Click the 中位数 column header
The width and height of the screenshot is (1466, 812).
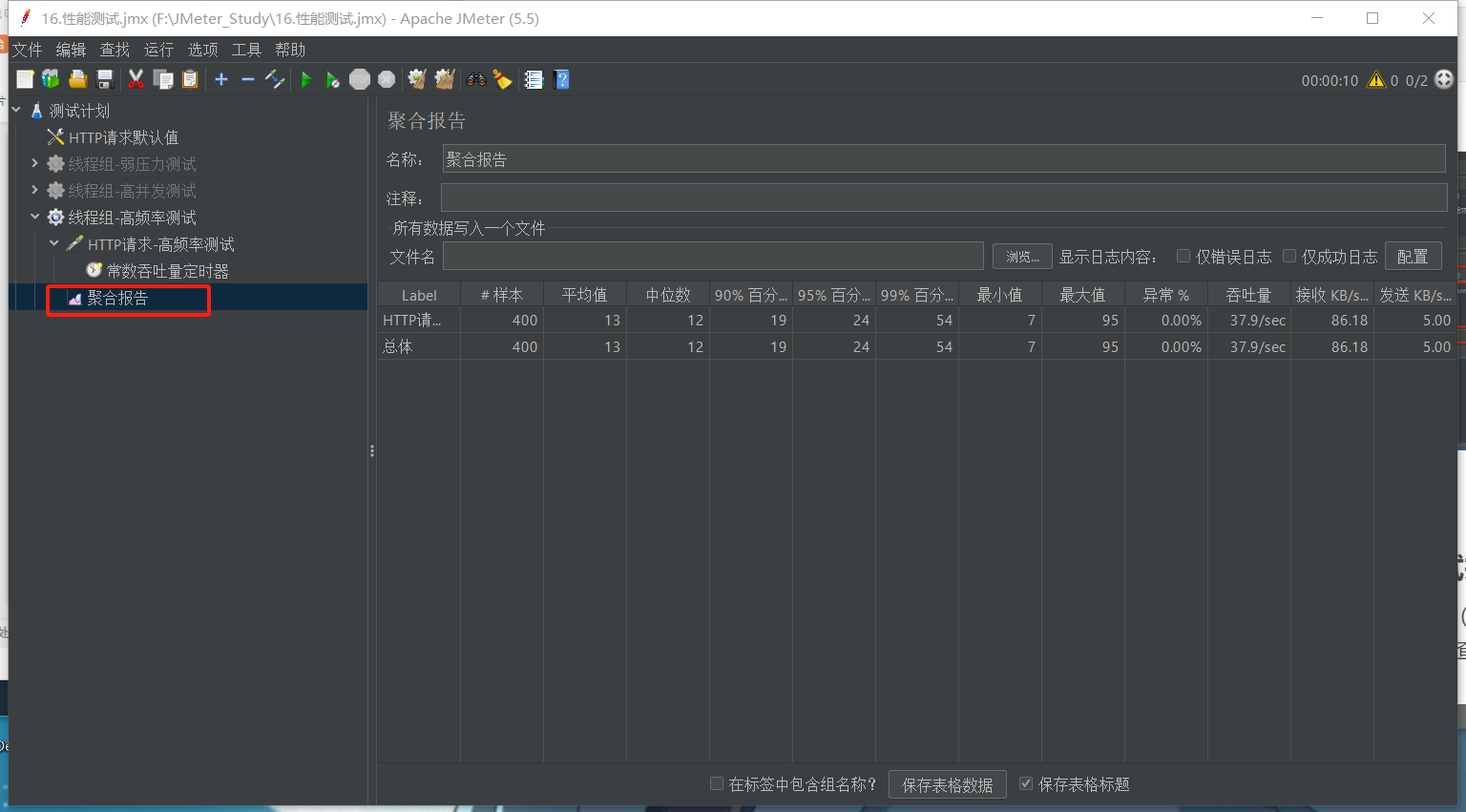click(668, 295)
